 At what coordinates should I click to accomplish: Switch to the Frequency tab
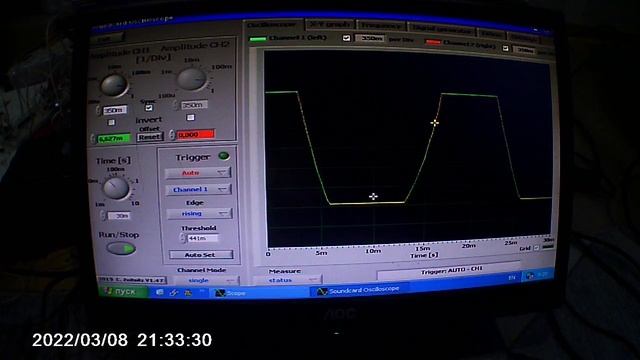pyautogui.click(x=381, y=26)
